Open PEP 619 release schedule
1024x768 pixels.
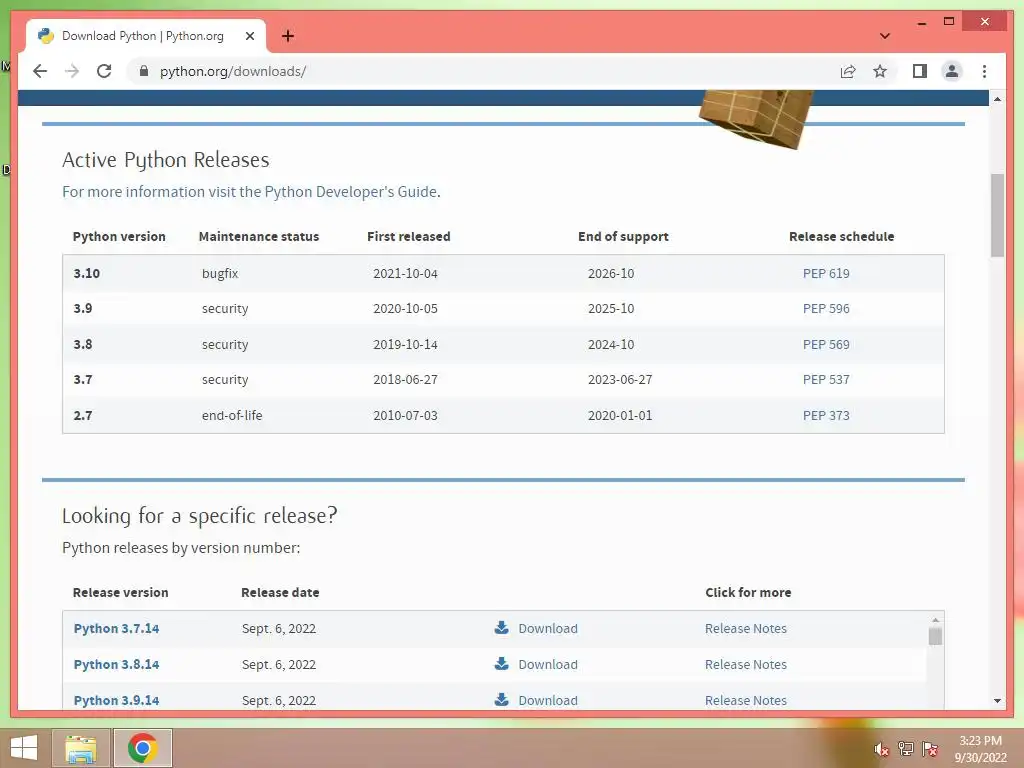pos(826,274)
